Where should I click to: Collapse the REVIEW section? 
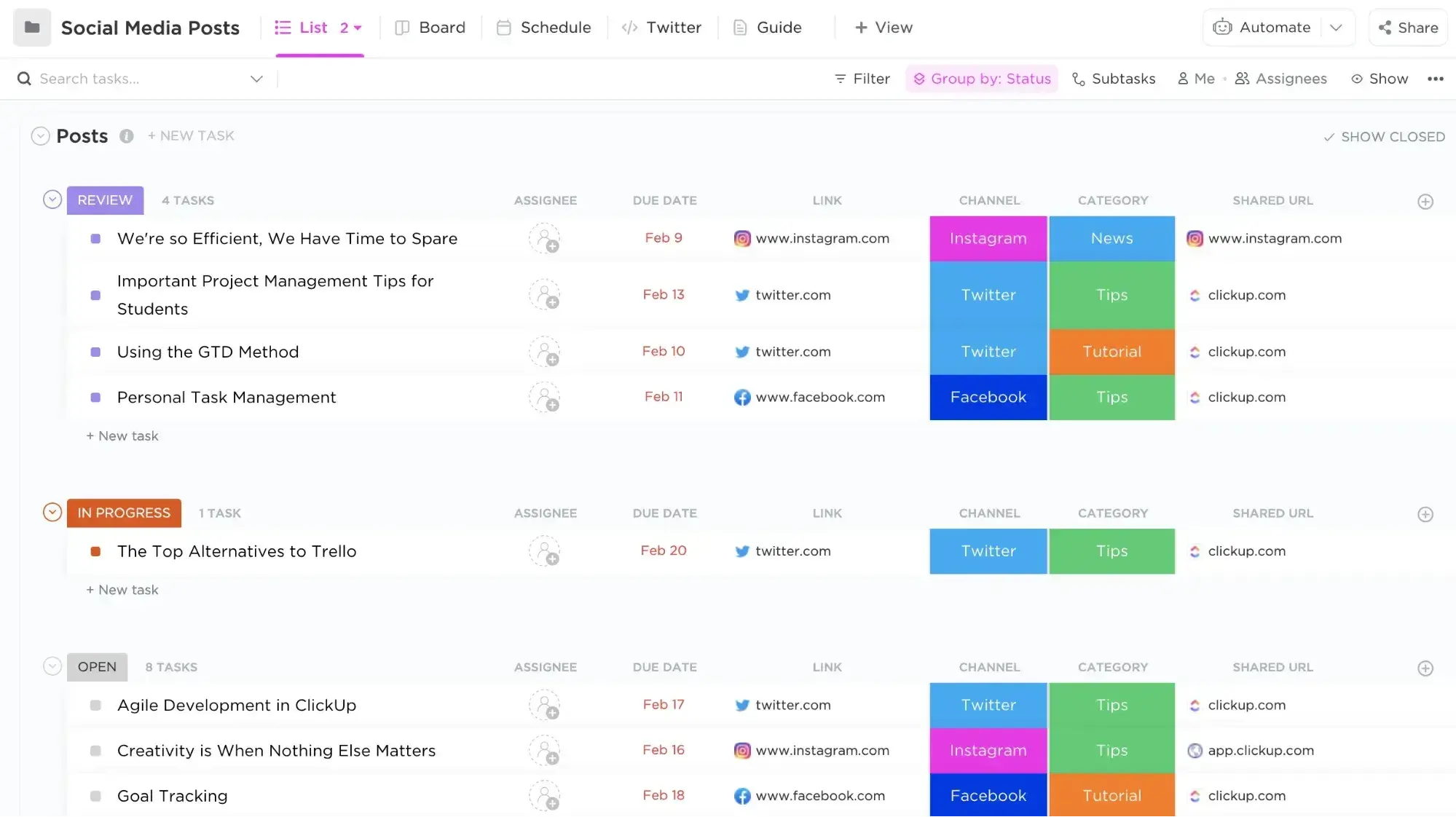click(x=52, y=200)
